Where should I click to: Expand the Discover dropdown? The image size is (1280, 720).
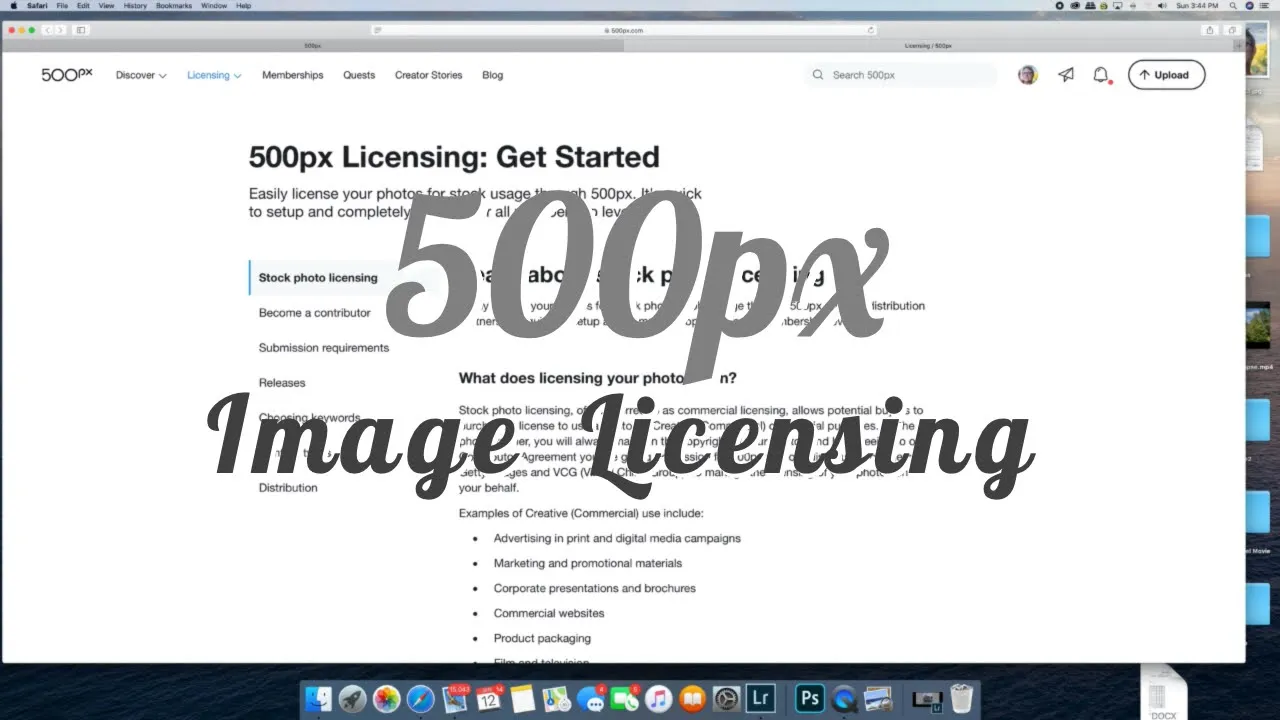click(141, 75)
